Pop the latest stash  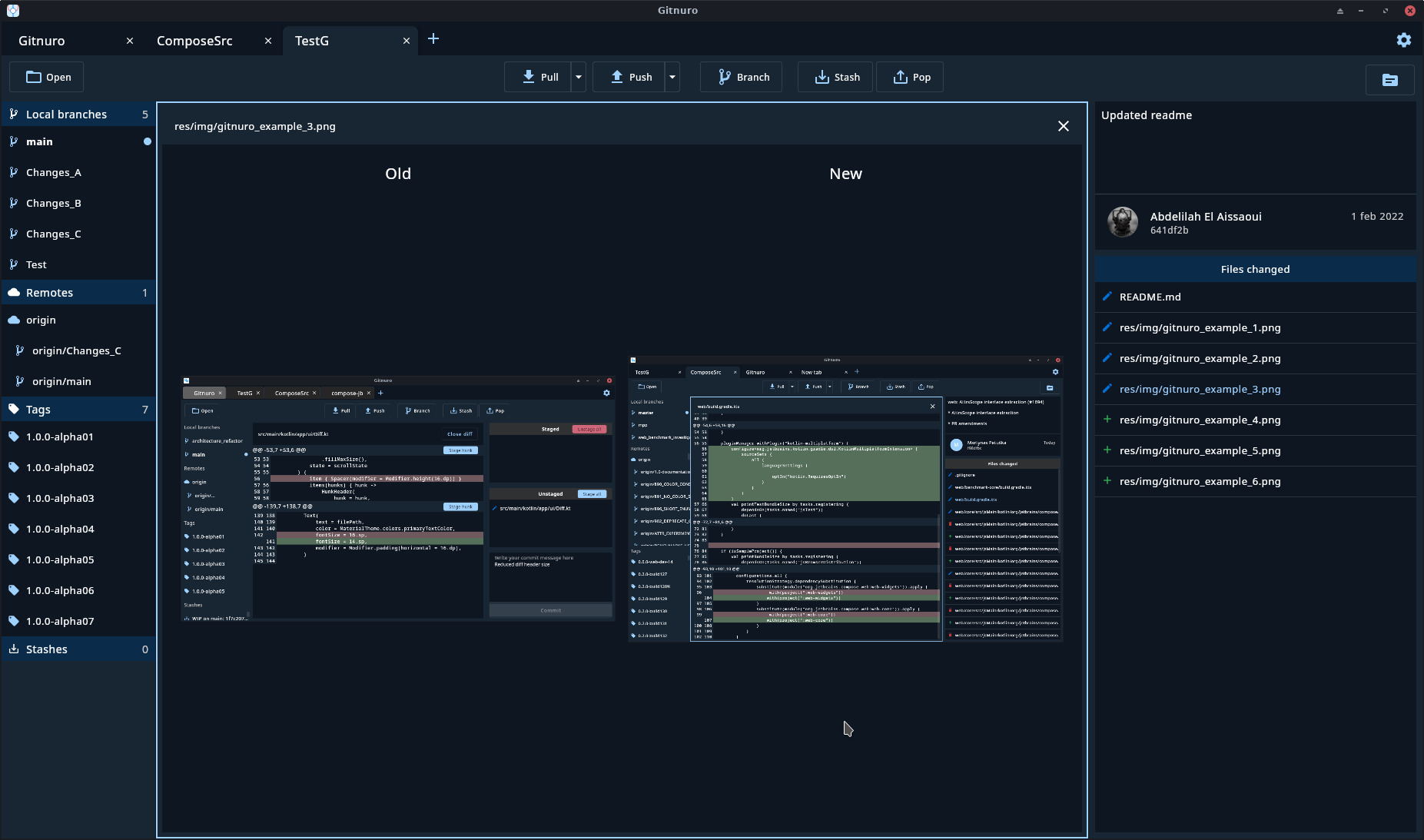point(910,77)
